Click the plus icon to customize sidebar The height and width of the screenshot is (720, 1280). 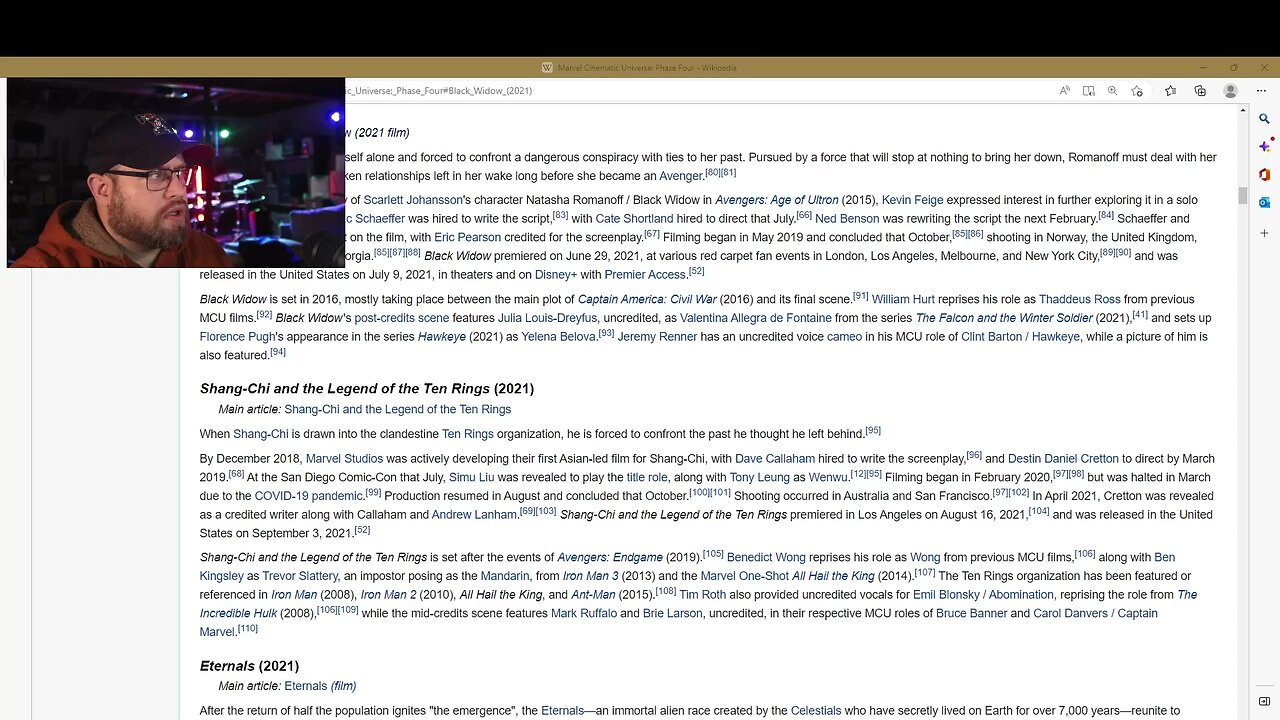point(1264,233)
